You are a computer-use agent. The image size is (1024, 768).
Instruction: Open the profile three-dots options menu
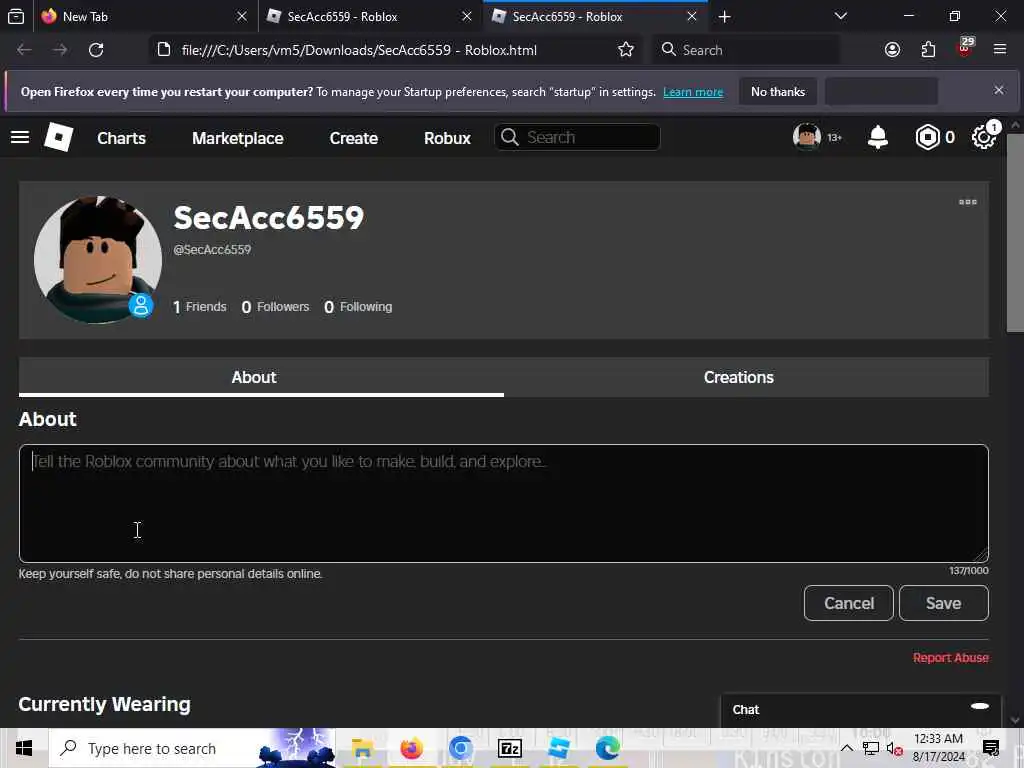968,202
